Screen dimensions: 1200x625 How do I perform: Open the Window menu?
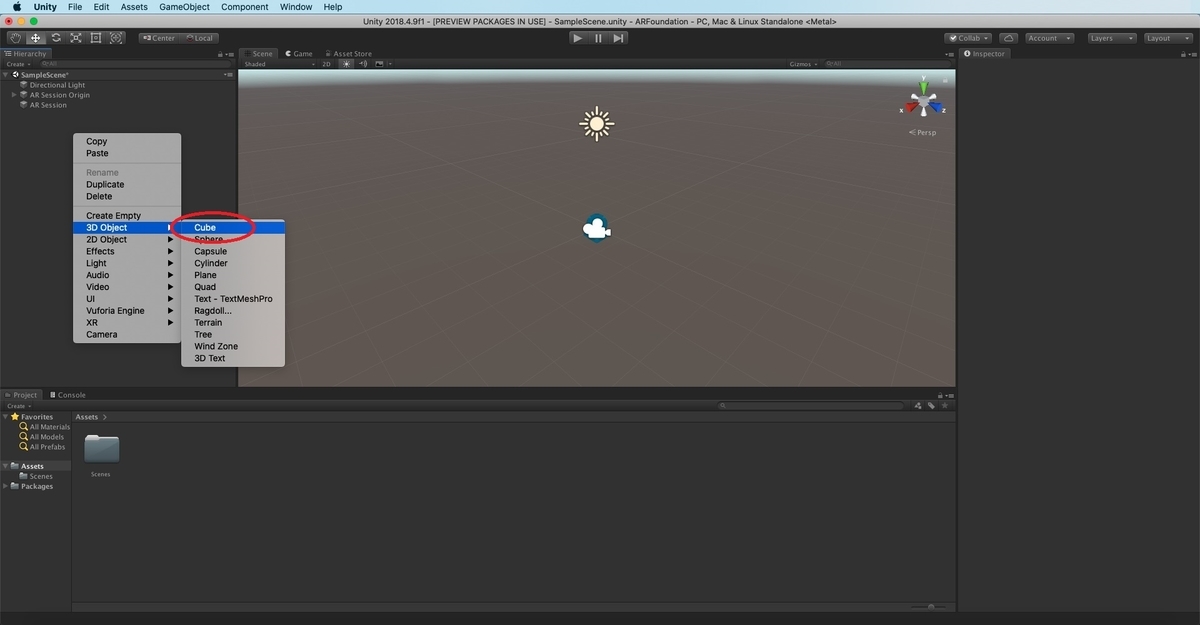tap(296, 7)
